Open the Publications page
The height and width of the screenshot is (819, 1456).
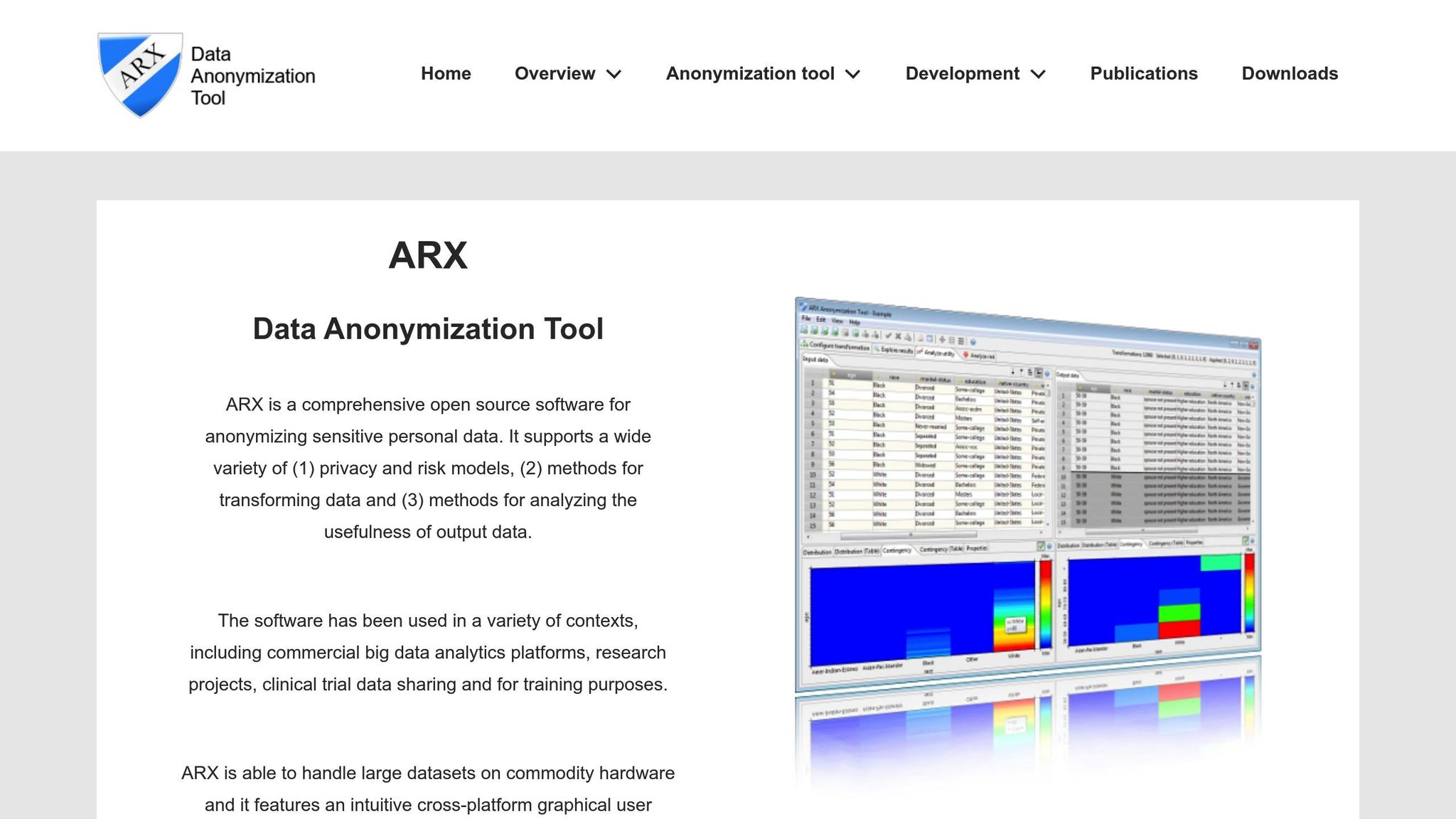pos(1143,73)
